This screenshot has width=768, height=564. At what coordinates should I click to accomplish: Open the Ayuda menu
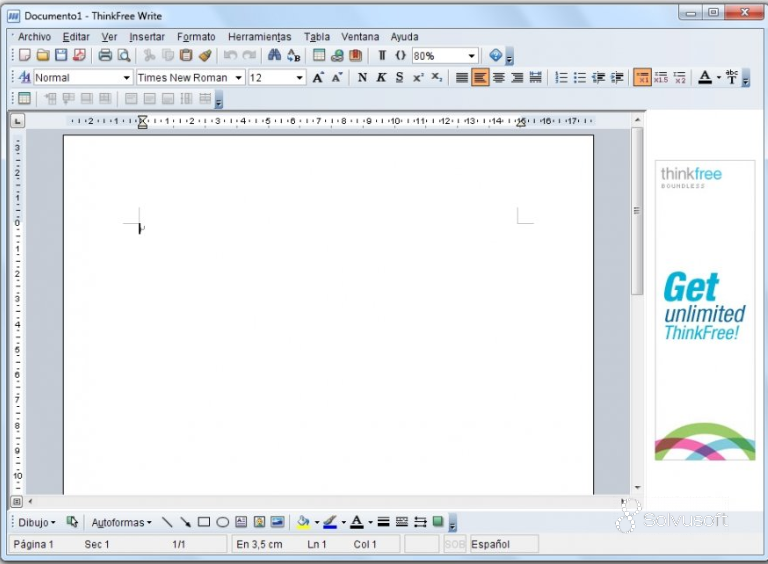point(405,37)
